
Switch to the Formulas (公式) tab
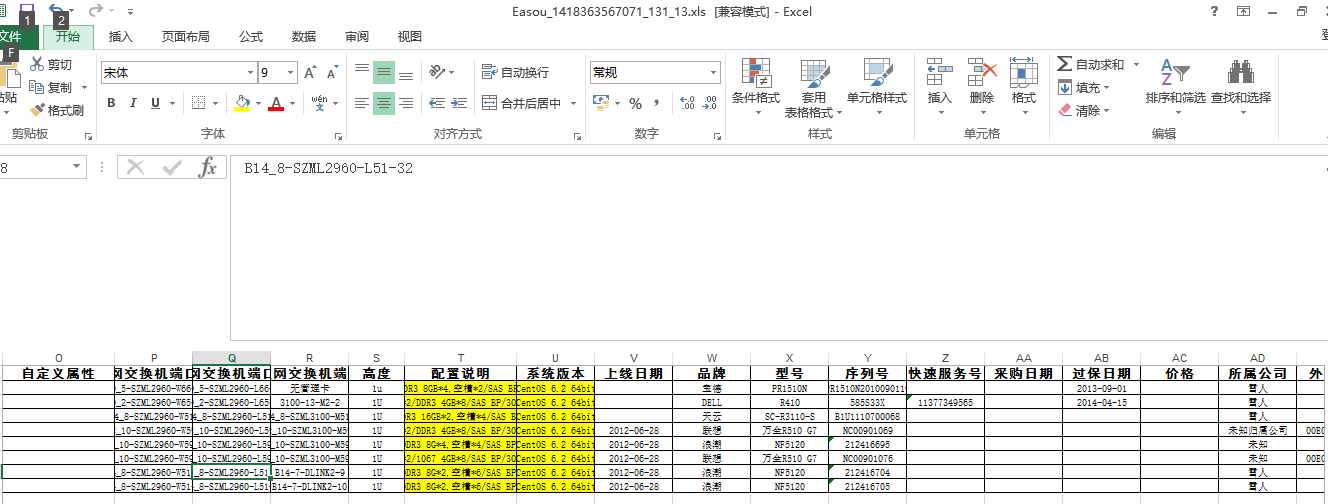251,37
